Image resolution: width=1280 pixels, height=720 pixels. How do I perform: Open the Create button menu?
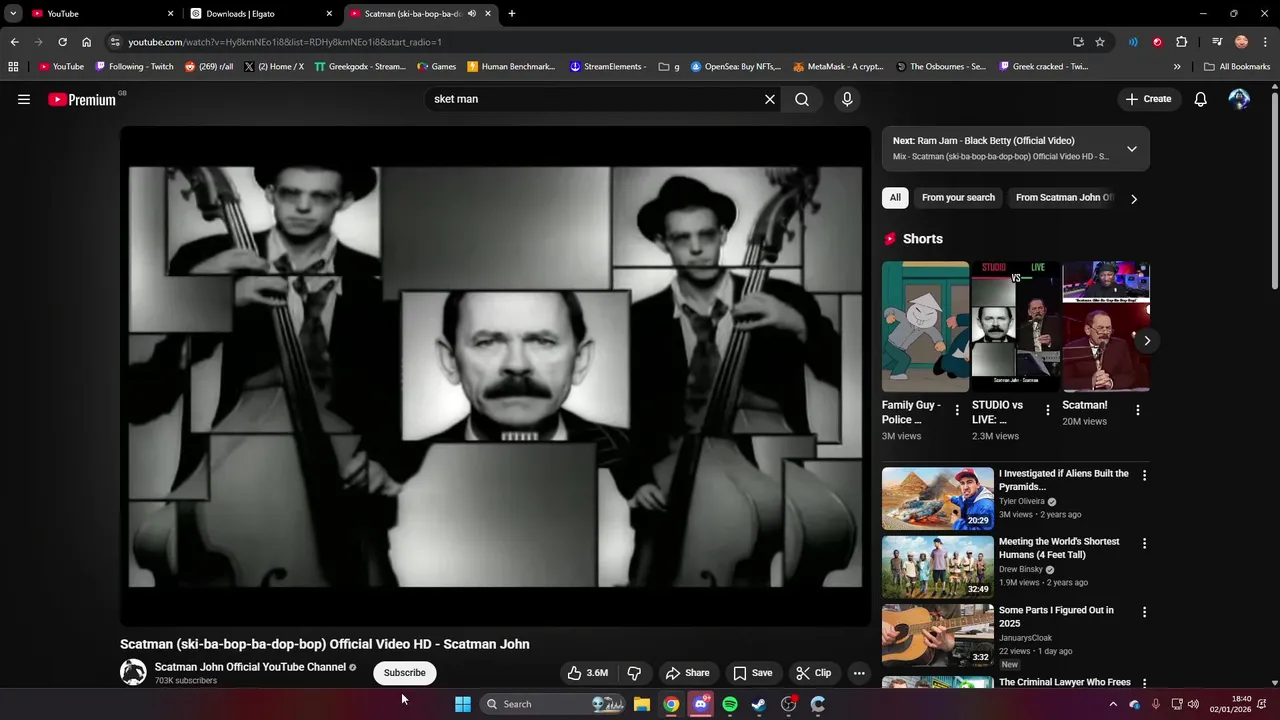[1148, 99]
